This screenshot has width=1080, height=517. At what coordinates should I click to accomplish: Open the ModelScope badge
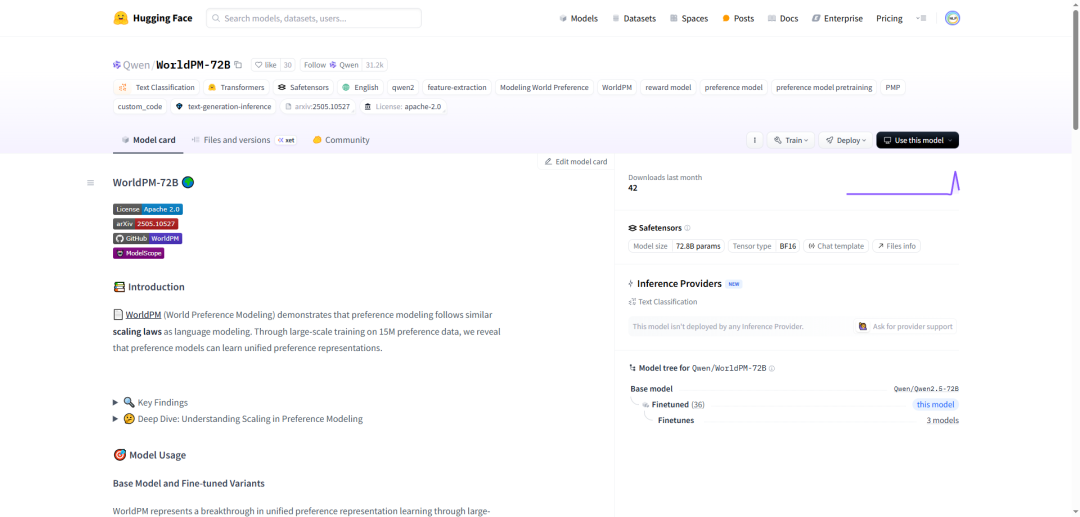tap(138, 253)
